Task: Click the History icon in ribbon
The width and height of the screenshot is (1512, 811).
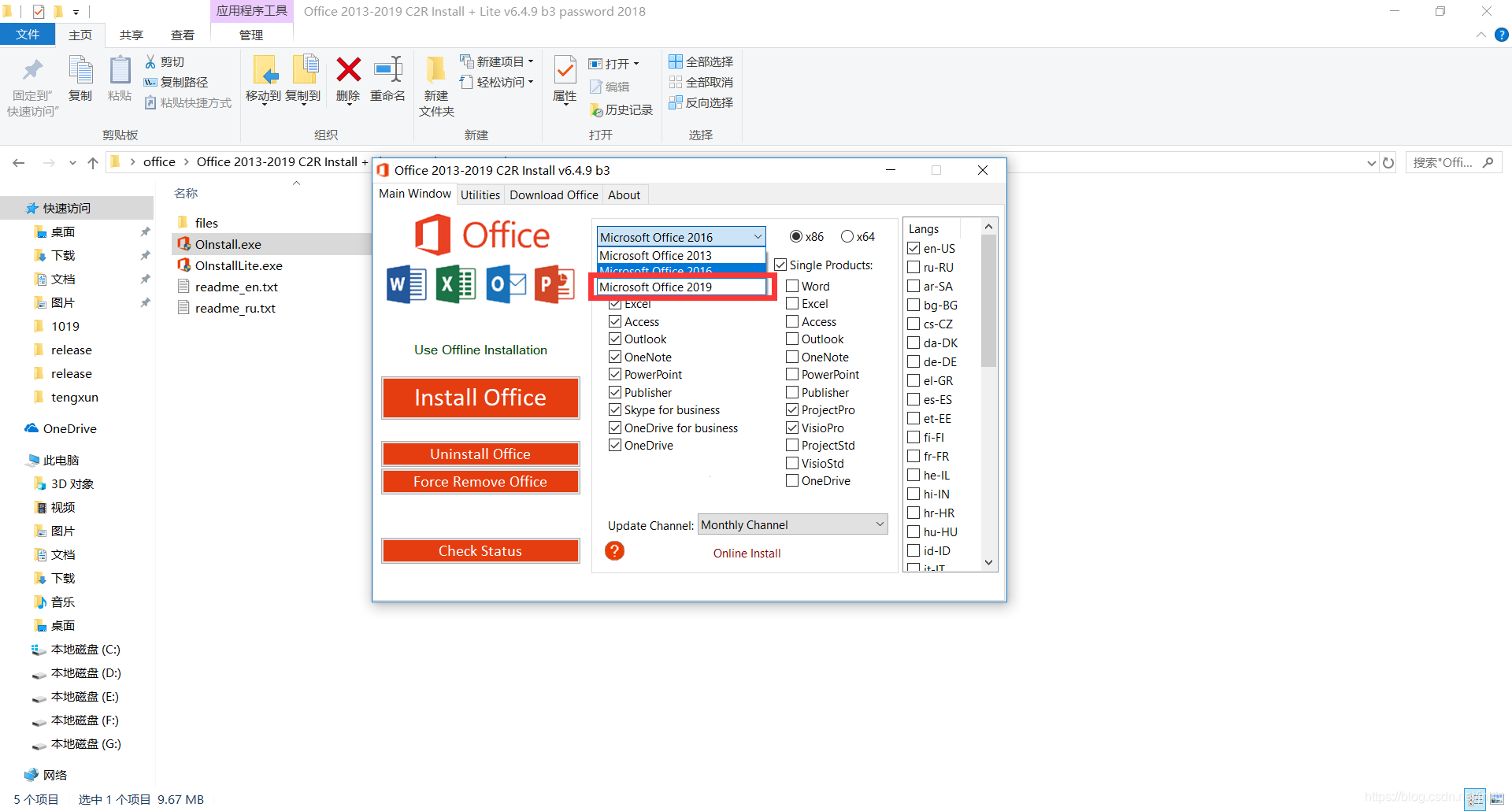Action: click(597, 110)
